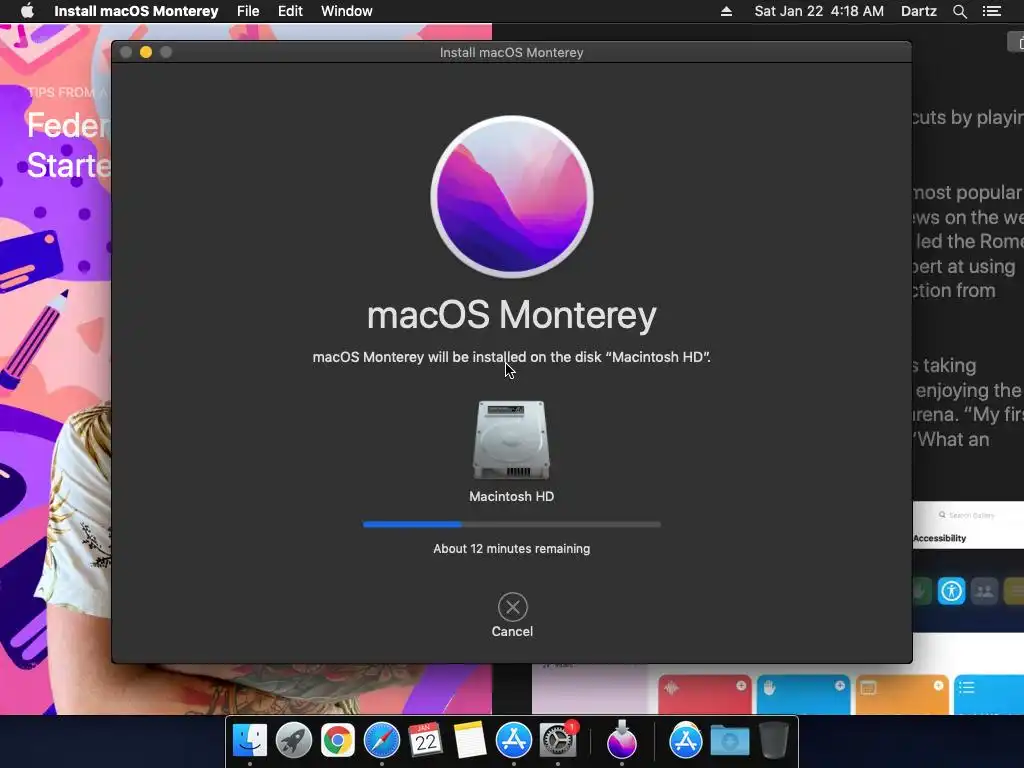Click the Macintosh HD disk icon

[x=511, y=440]
